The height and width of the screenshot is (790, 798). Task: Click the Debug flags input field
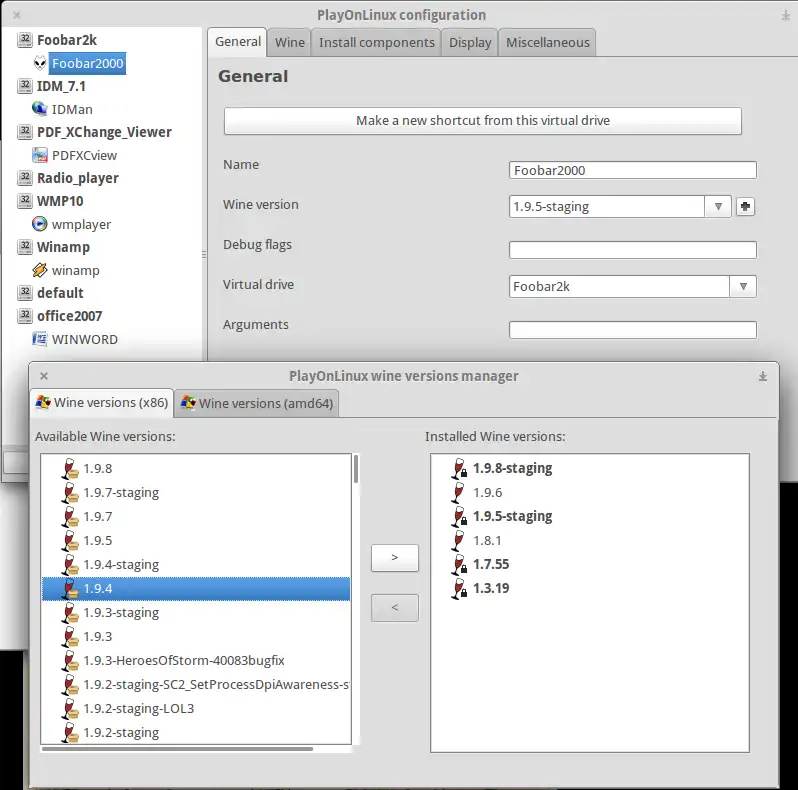pyautogui.click(x=633, y=249)
